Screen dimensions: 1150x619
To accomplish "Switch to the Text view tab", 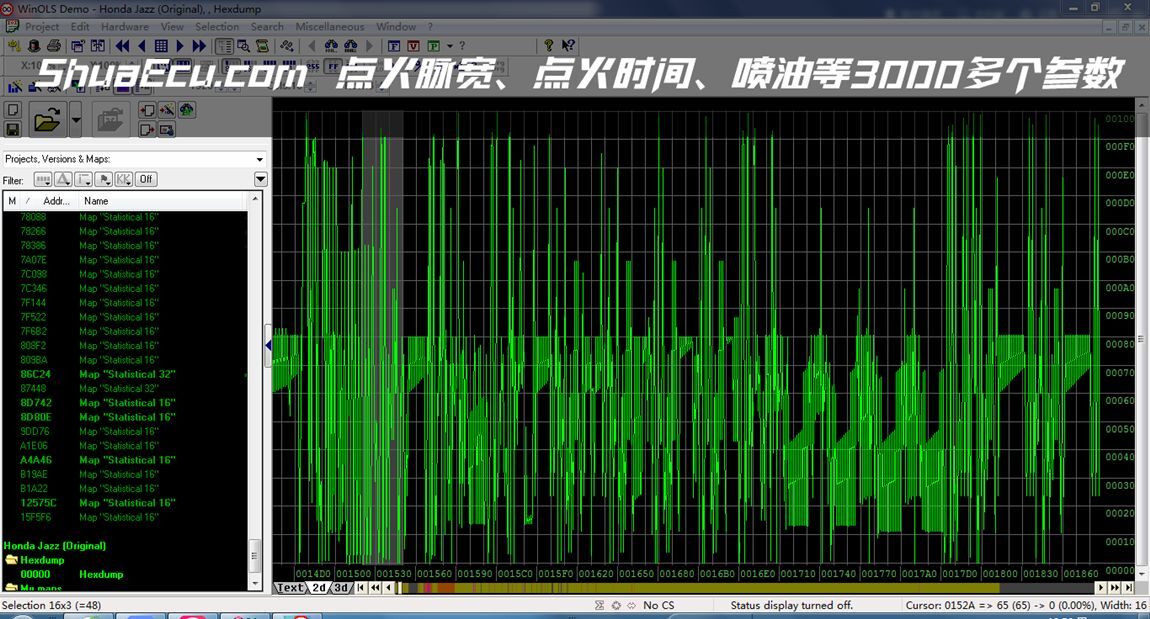I will pos(289,588).
